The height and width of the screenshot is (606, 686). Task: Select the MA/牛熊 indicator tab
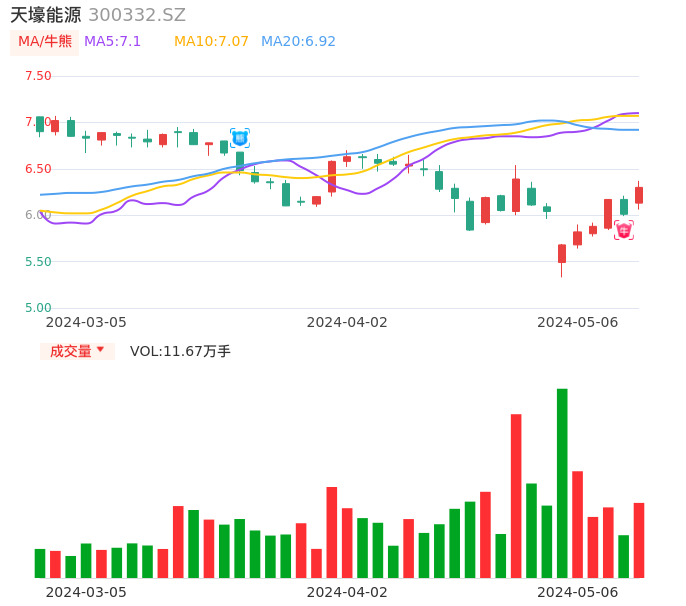click(x=44, y=42)
